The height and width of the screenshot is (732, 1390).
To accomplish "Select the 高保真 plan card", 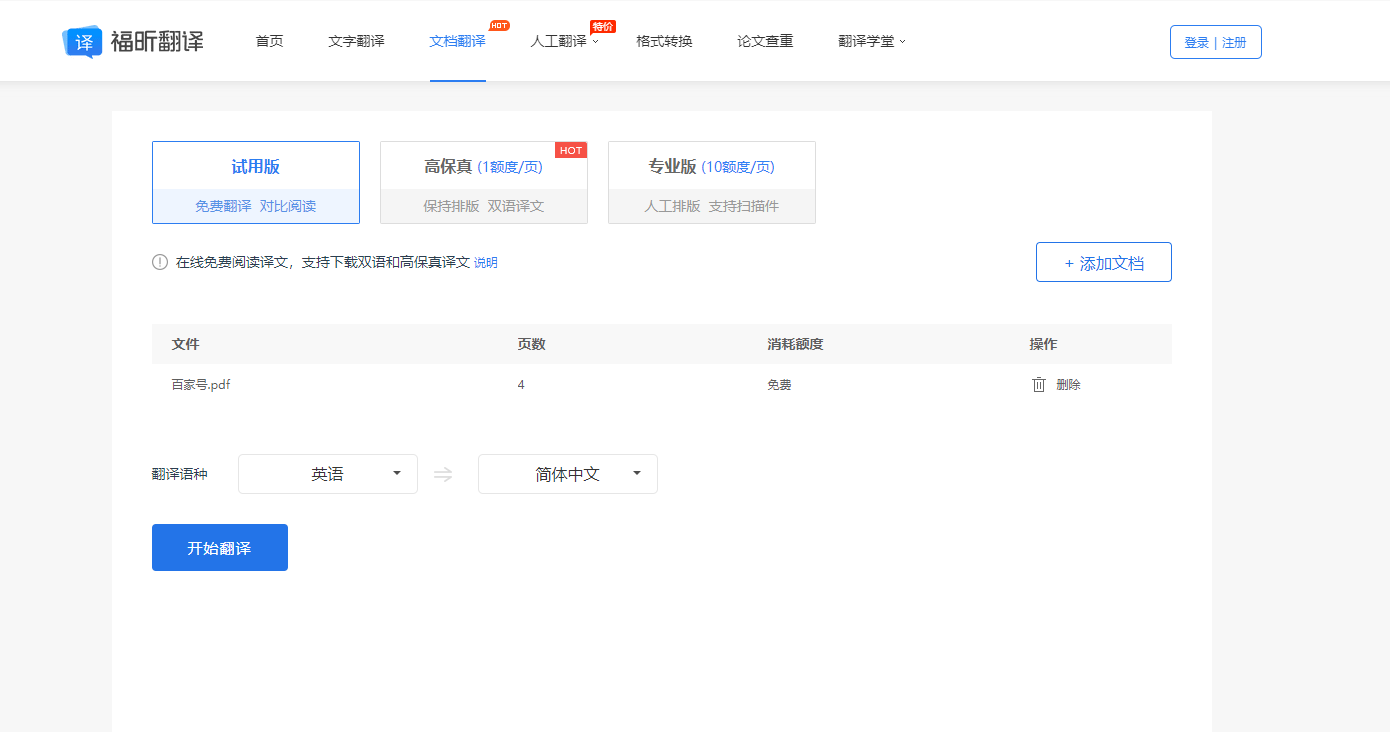I will tap(484, 182).
